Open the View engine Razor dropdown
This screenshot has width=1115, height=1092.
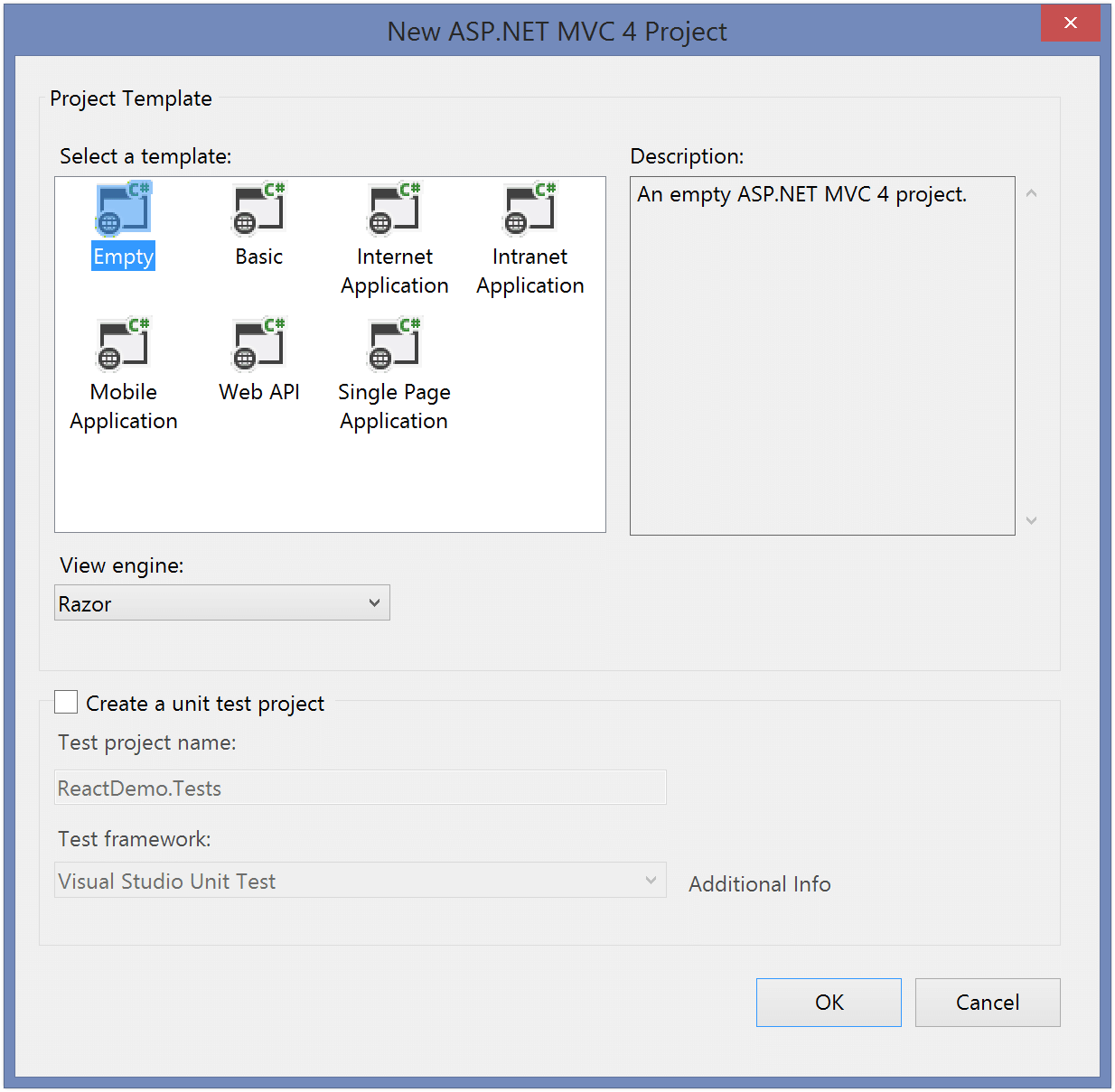(222, 602)
